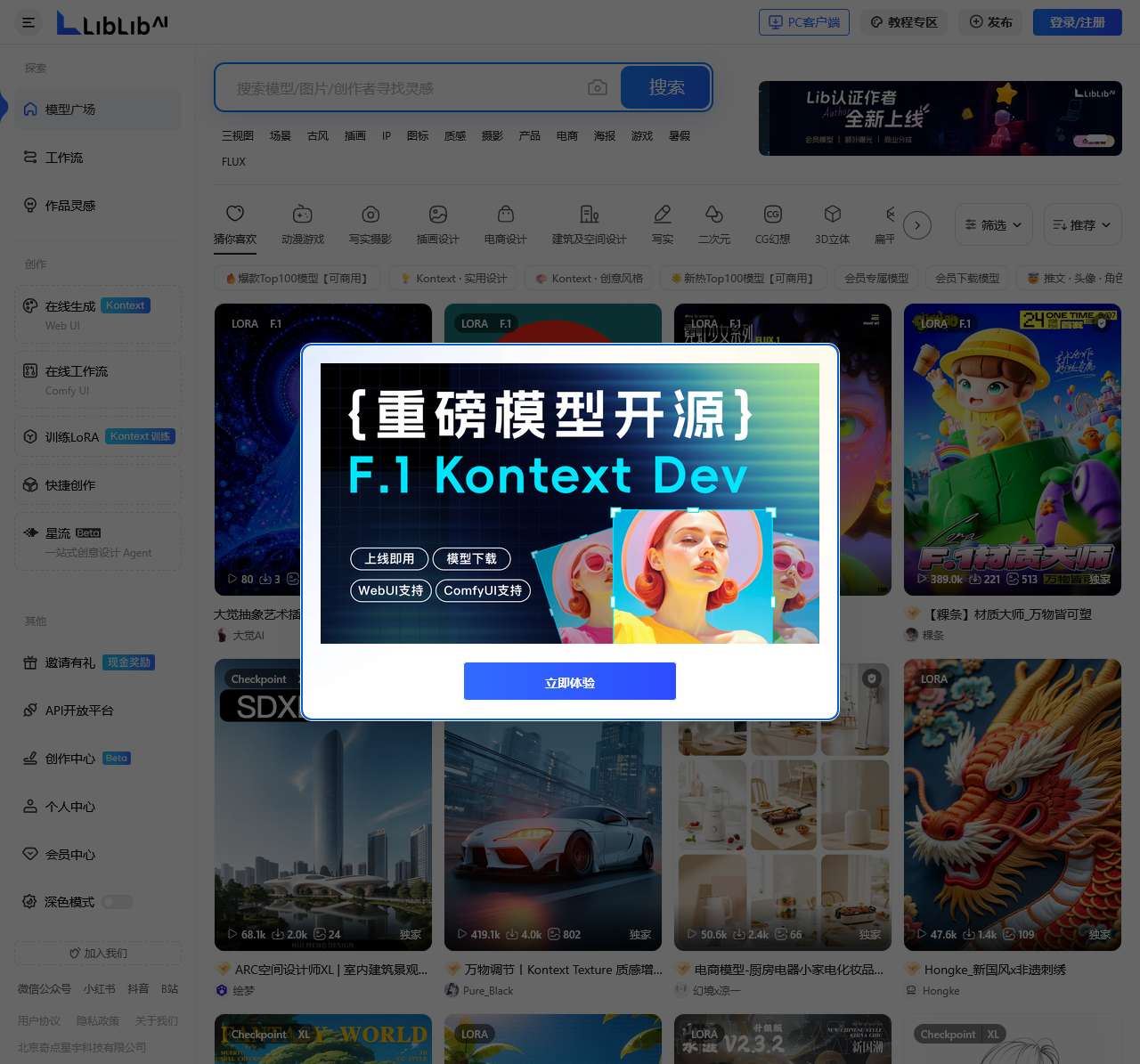
Task: Open 星流 Beta design agent
Action: click(98, 542)
